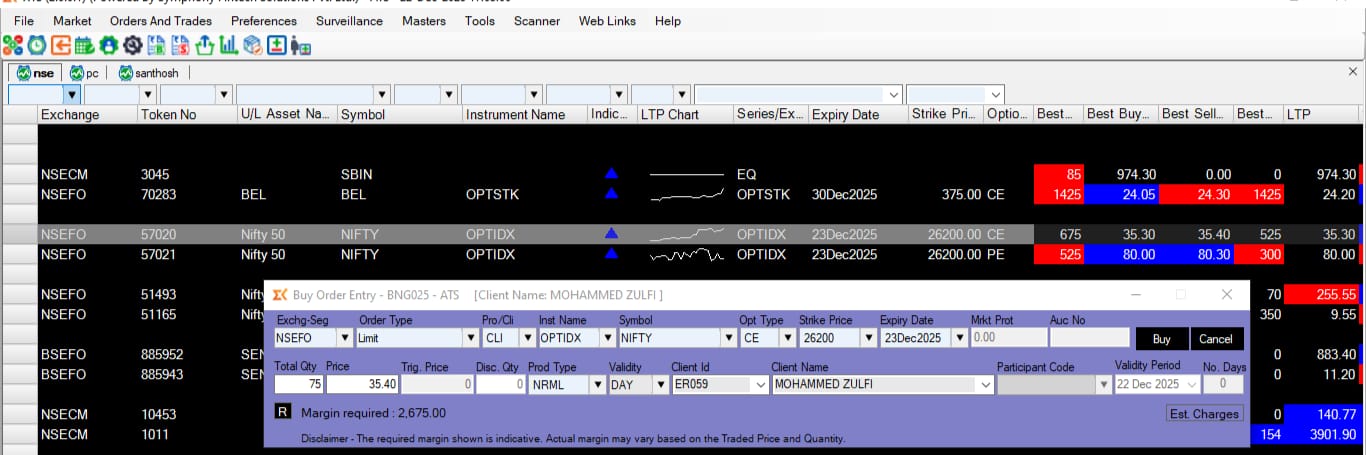The height and width of the screenshot is (455, 1366).
Task: Click the Buy Order Entry window logo icon
Action: pyautogui.click(x=279, y=295)
